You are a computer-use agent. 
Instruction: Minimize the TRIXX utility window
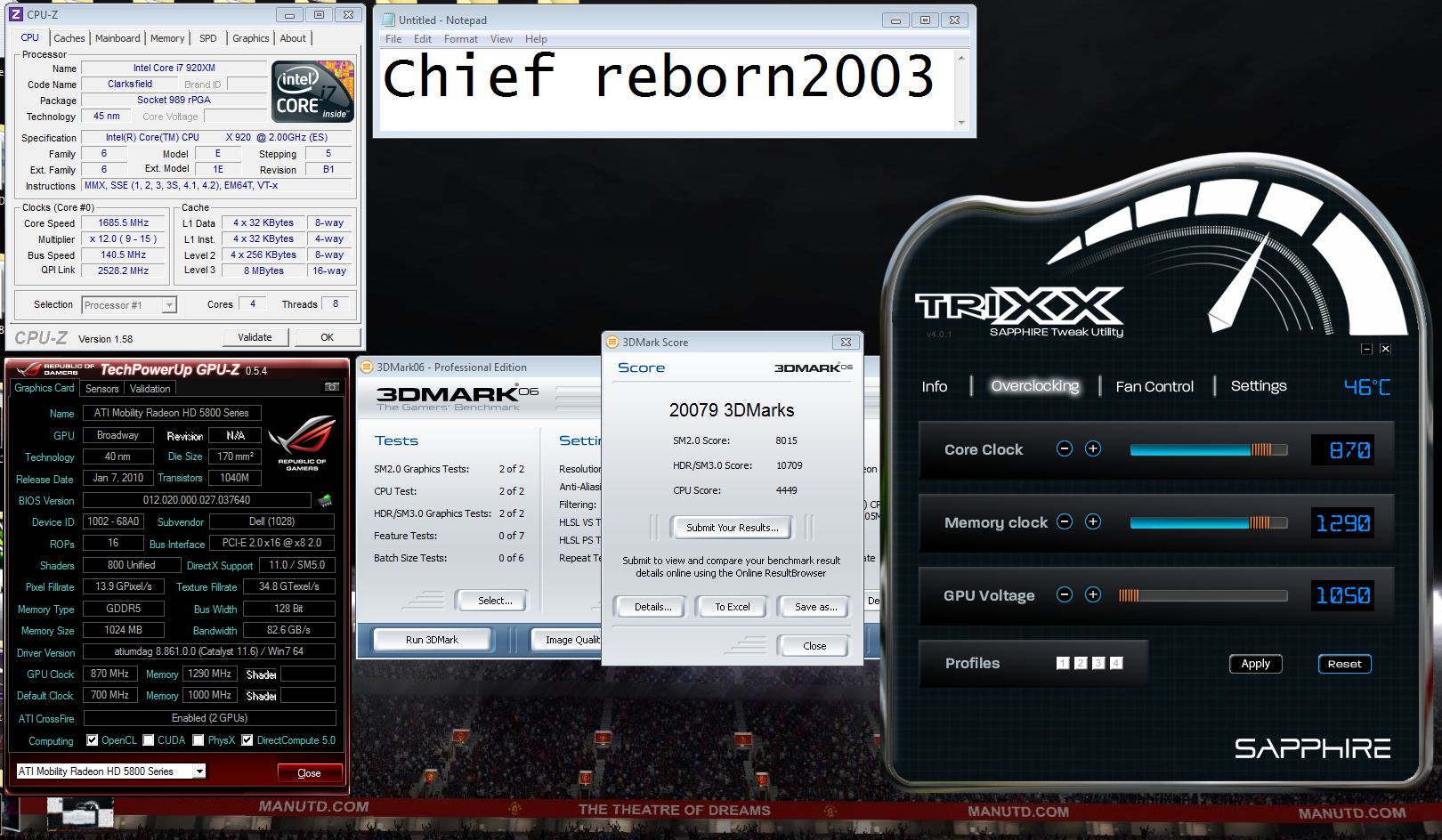point(1367,349)
